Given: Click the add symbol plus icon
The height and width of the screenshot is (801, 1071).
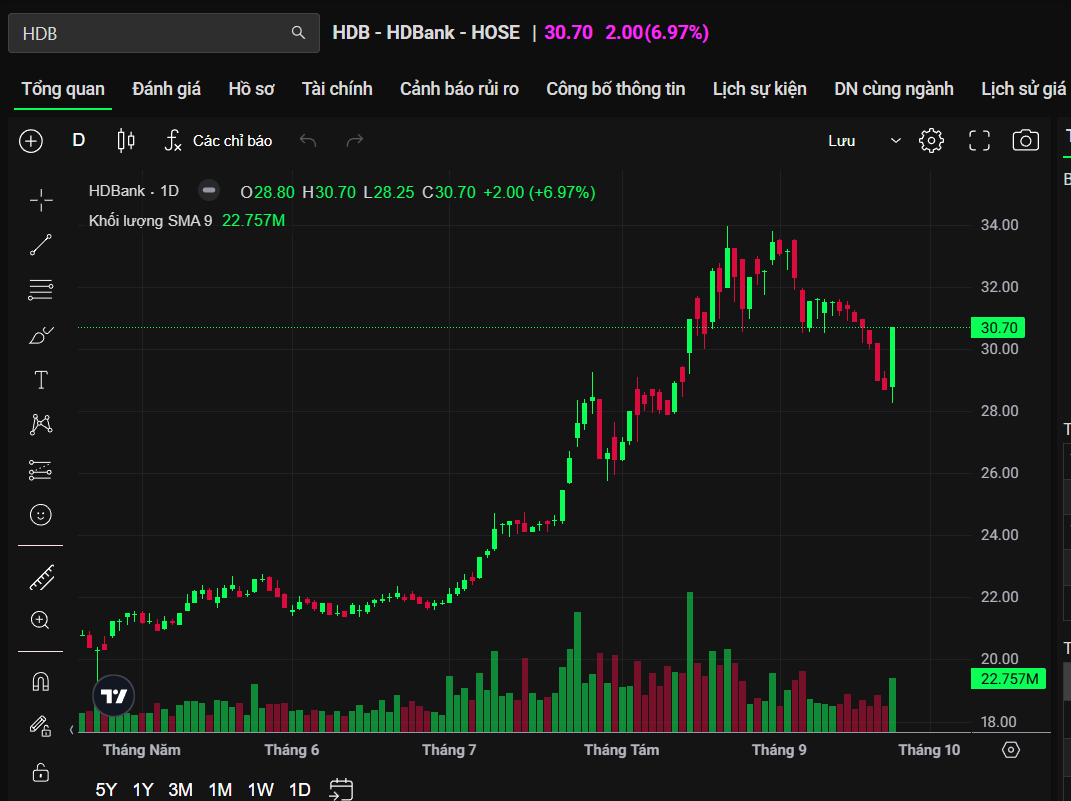Looking at the screenshot, I should tap(31, 141).
